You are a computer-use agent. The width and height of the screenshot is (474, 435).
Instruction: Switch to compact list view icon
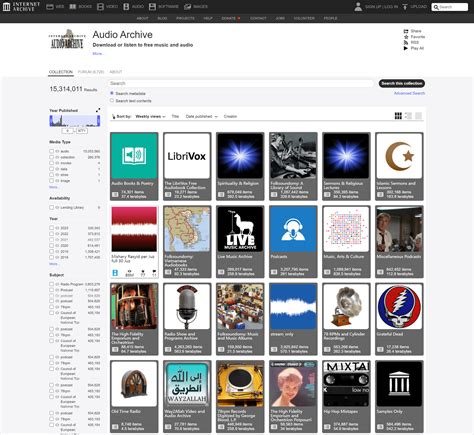[418, 116]
